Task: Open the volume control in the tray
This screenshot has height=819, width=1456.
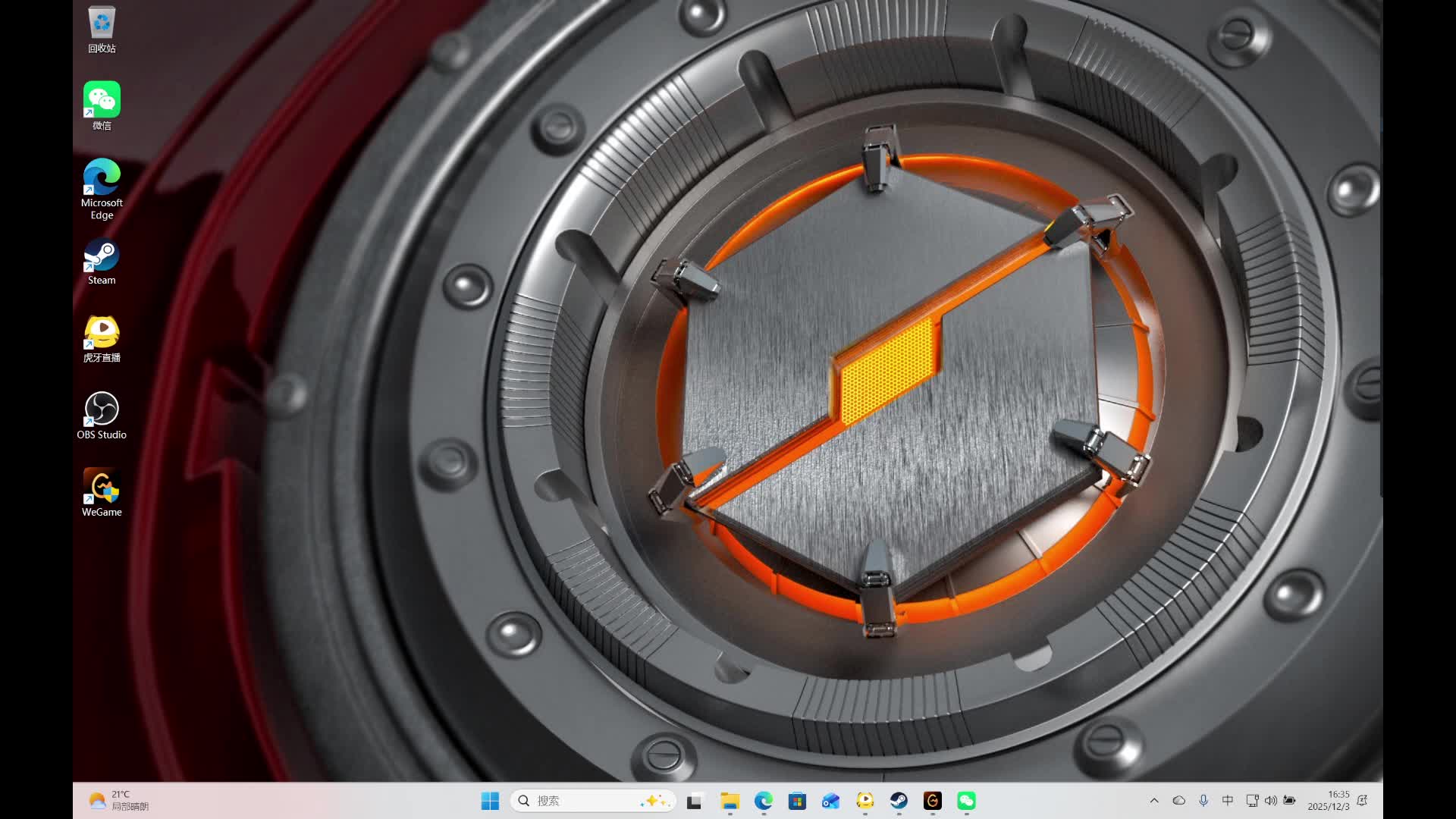Action: click(x=1271, y=801)
